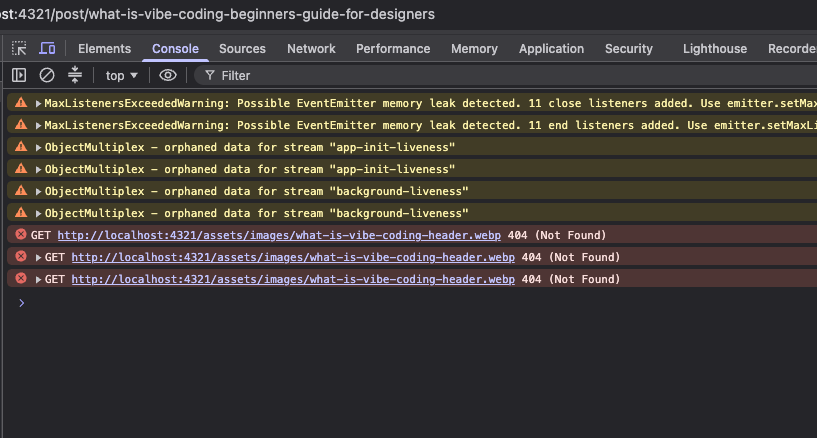Open the Lighthouse tab
817x438 pixels.
[x=715, y=48]
